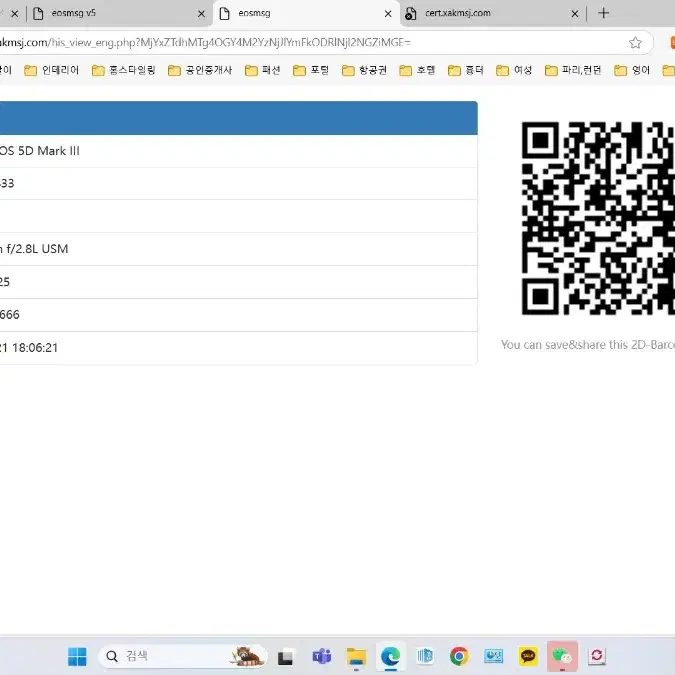Select the active eosmsg tab
This screenshot has width=675, height=675.
tap(306, 13)
